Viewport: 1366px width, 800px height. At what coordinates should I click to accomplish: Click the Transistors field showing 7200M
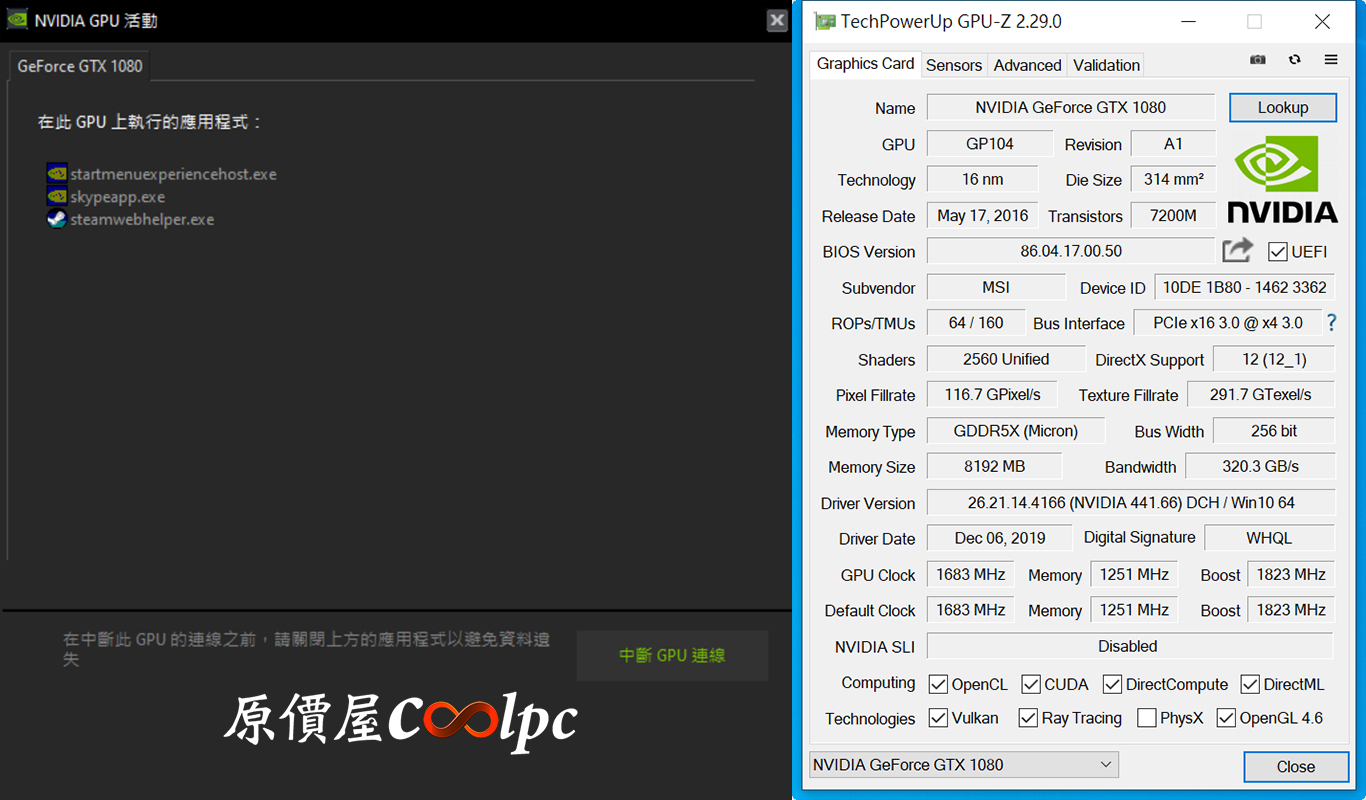(x=1173, y=216)
